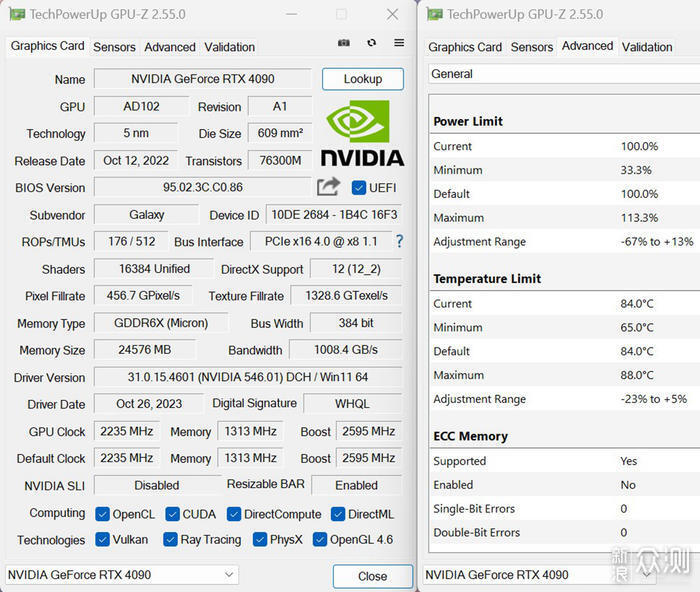The image size is (700, 592).
Task: Switch to Validation tab in right window
Action: [x=647, y=47]
